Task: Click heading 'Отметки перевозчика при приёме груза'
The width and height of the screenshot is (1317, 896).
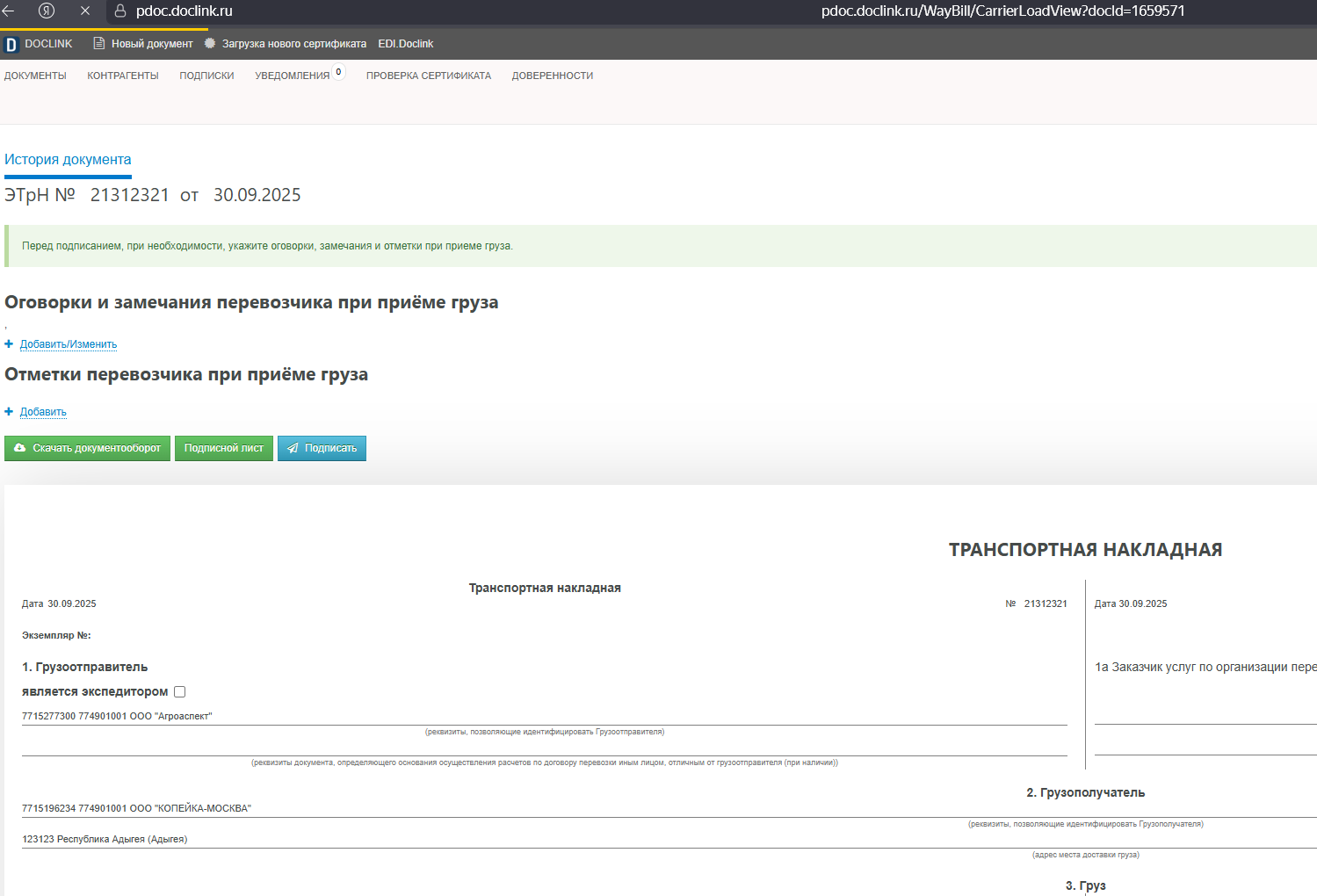Action: pyautogui.click(x=186, y=374)
